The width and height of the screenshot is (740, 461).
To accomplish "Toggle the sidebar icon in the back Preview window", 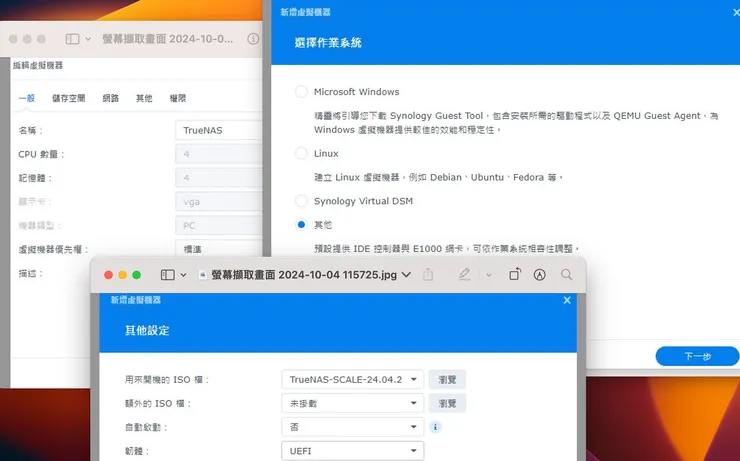I will point(72,39).
